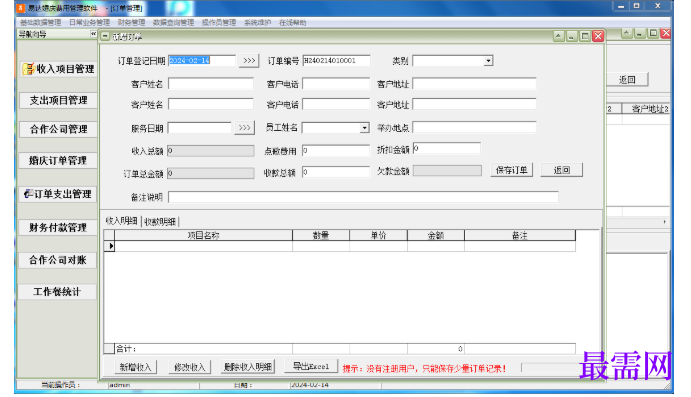
Task: Open the date picker beside 服务日期
Action: [x=245, y=128]
